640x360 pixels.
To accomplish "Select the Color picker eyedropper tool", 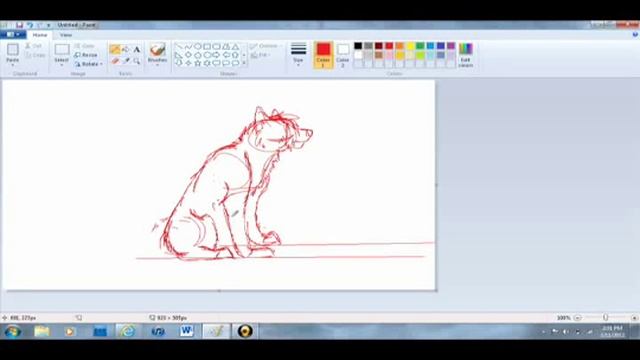I will point(126,61).
